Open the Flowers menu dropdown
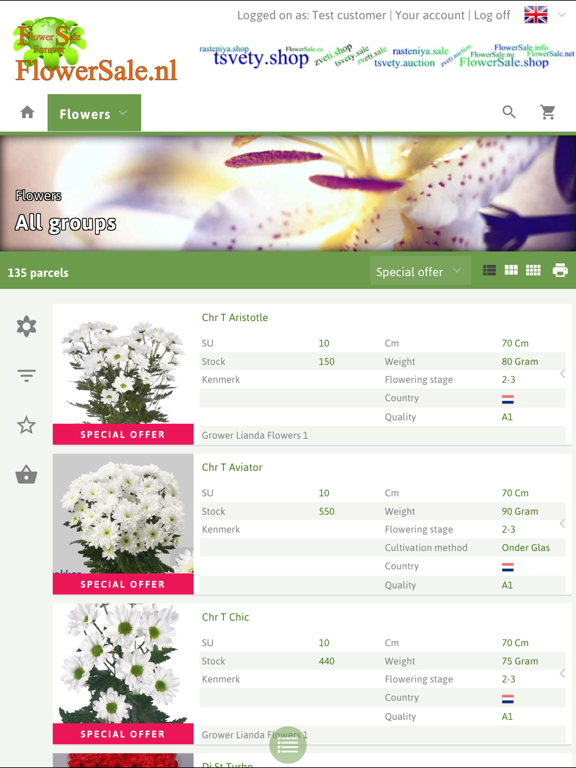576x768 pixels. pyautogui.click(x=94, y=113)
